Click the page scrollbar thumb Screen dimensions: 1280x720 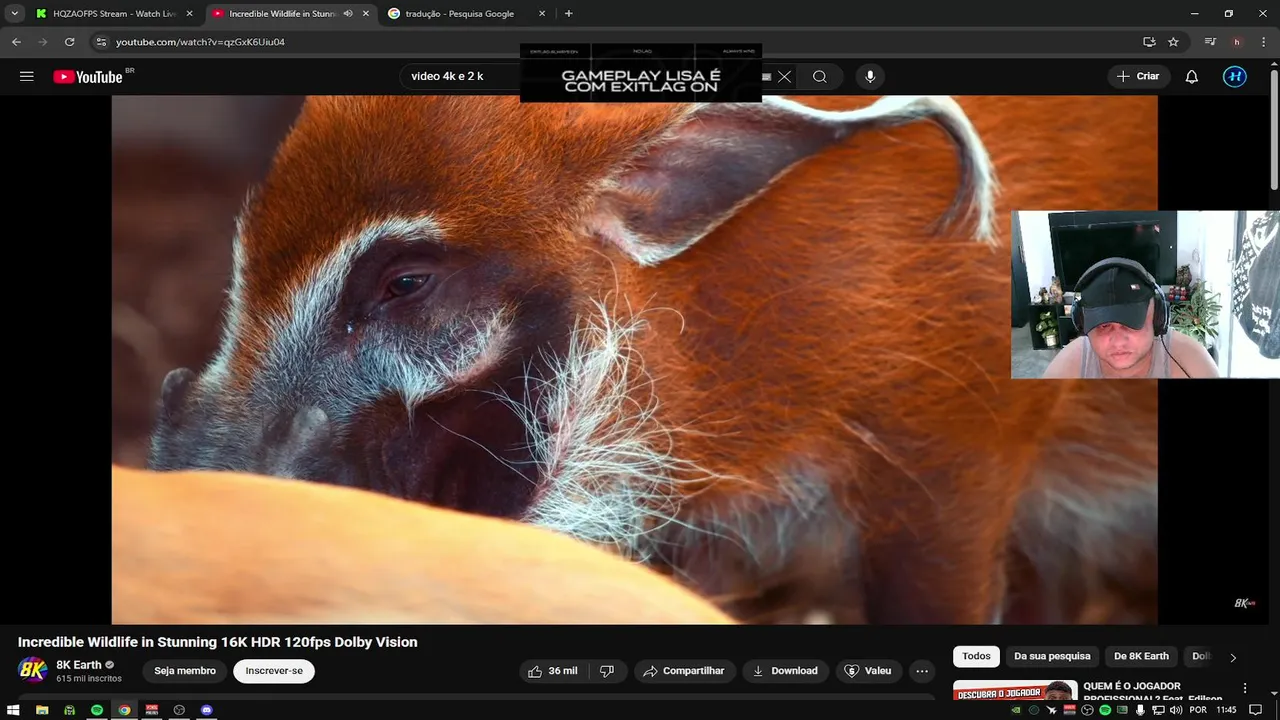point(1274,130)
